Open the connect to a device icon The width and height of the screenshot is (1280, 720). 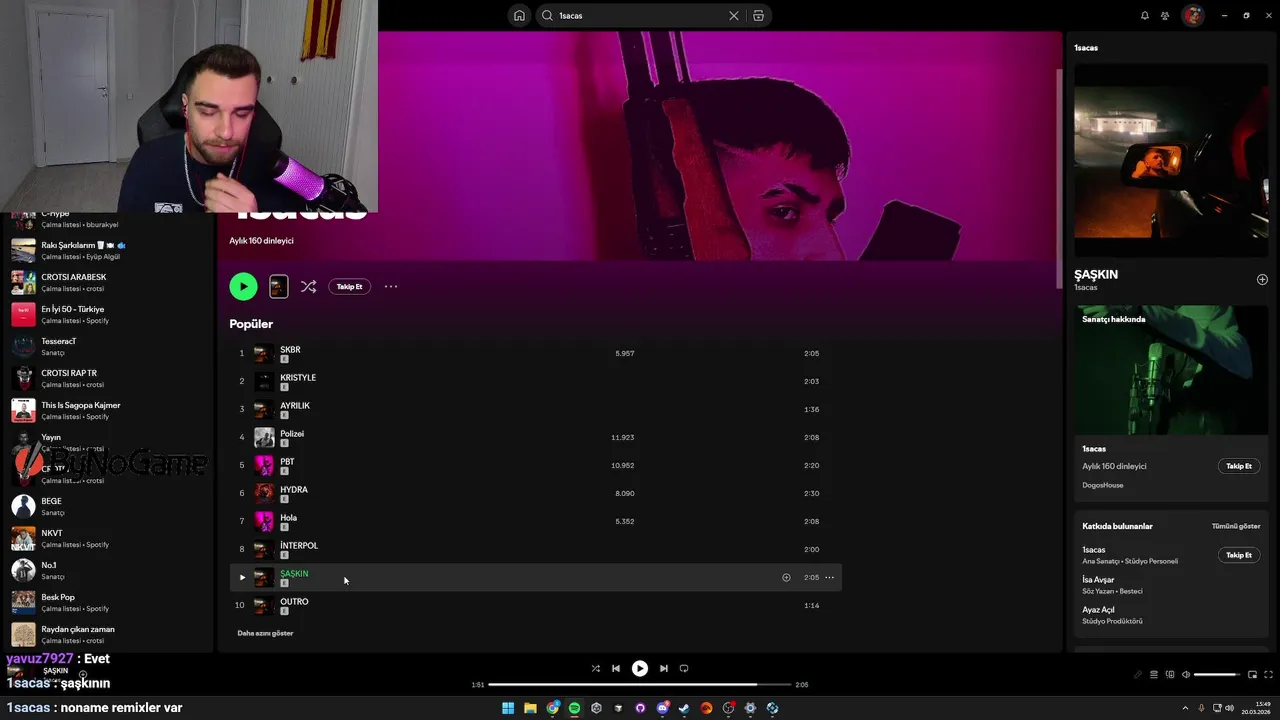[1170, 675]
